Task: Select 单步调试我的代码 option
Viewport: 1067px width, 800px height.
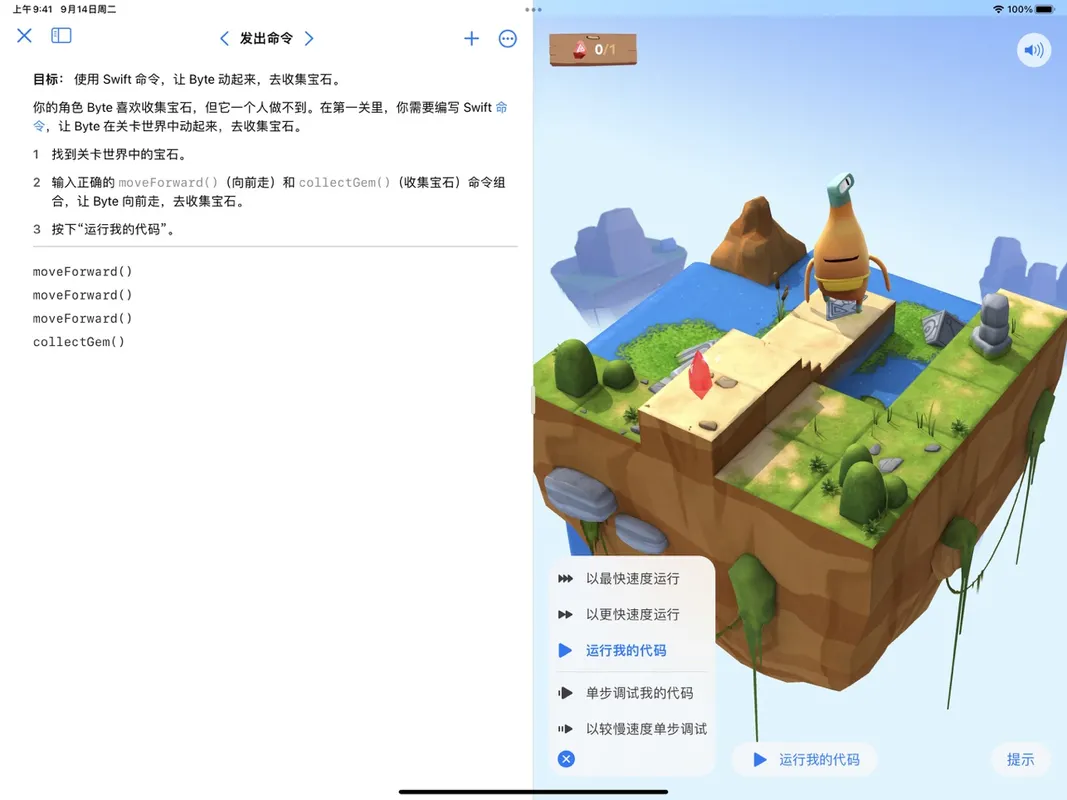Action: (631, 693)
